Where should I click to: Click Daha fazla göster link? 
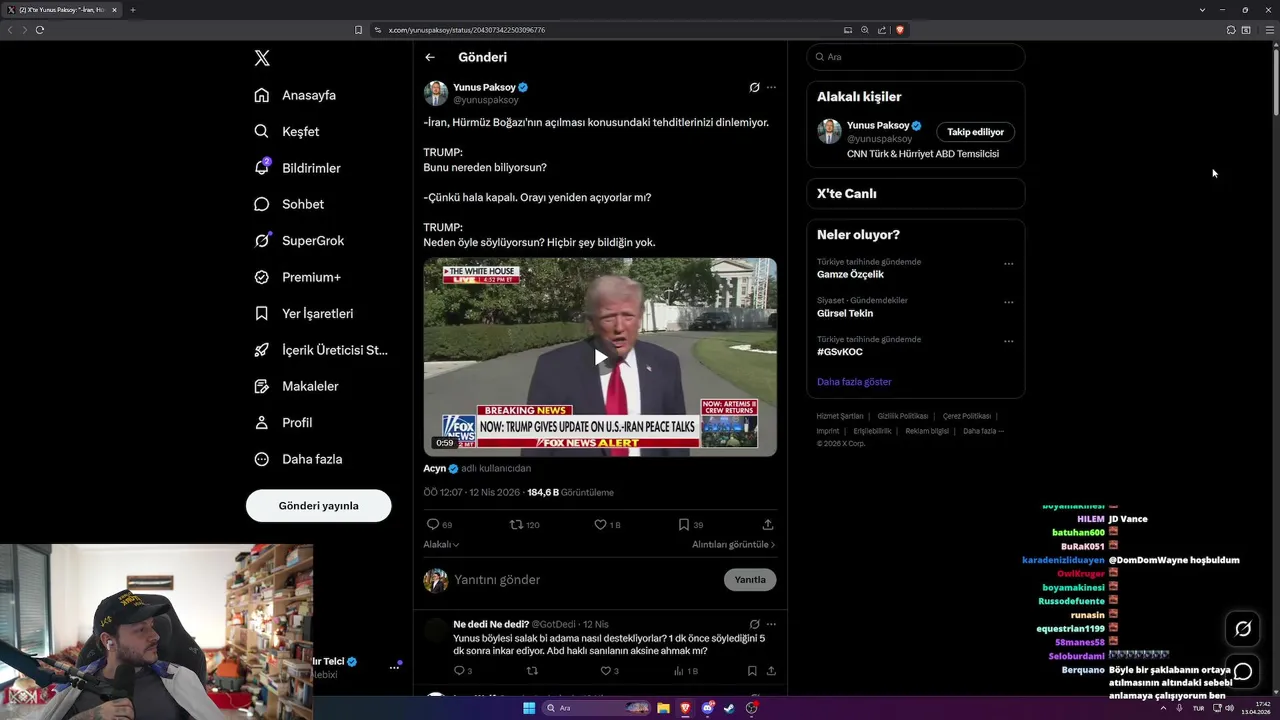[854, 382]
